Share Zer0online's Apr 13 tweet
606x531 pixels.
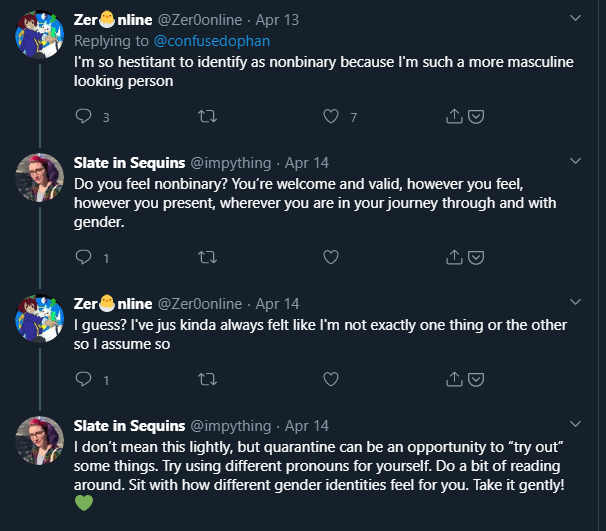click(454, 117)
